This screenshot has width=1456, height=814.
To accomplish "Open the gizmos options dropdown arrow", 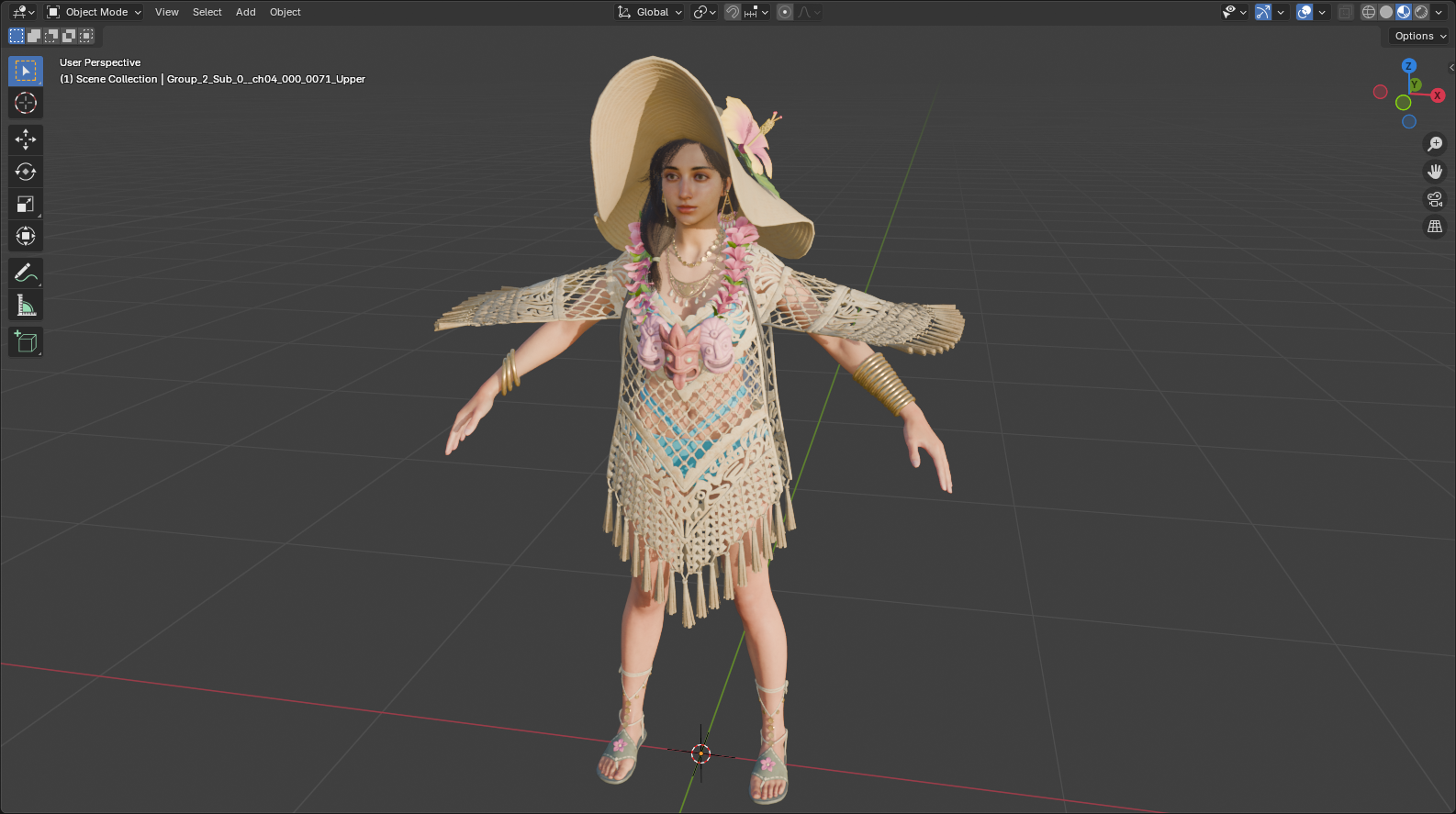I will pyautogui.click(x=1281, y=12).
